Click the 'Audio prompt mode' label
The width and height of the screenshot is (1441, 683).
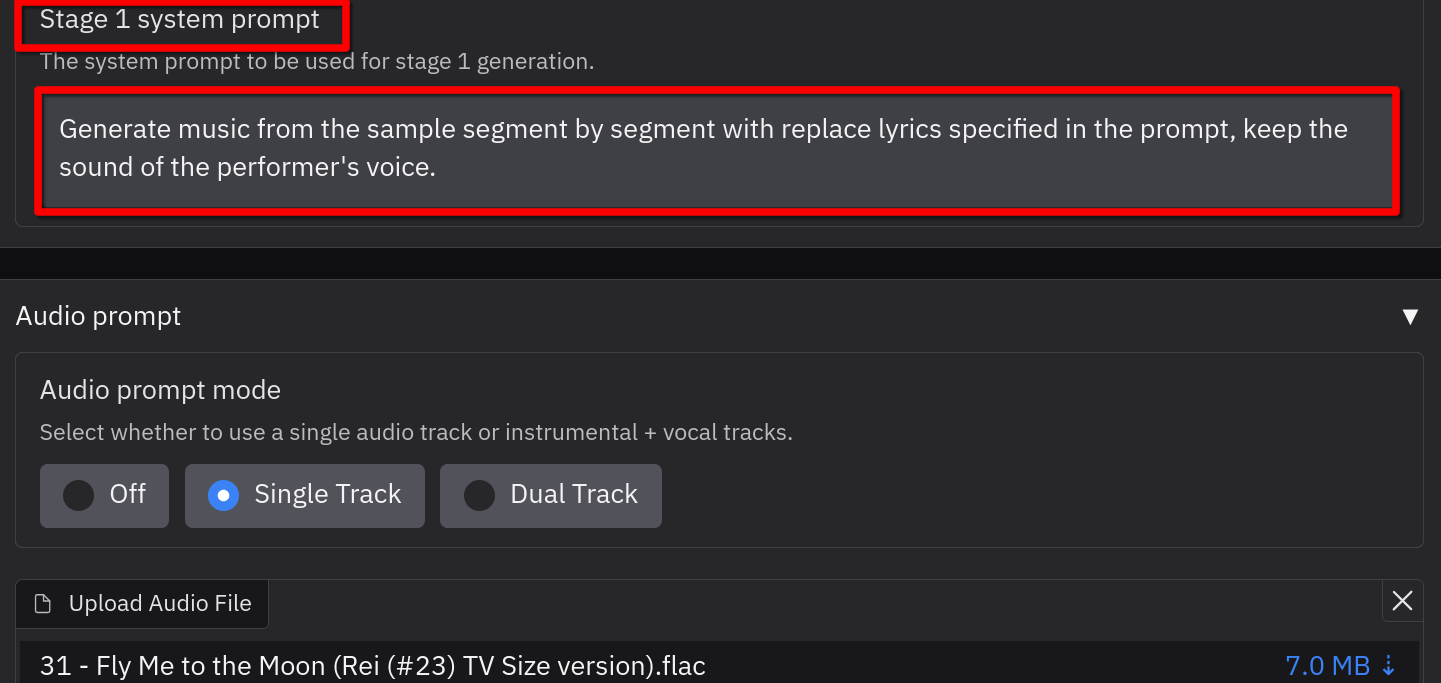(x=160, y=390)
